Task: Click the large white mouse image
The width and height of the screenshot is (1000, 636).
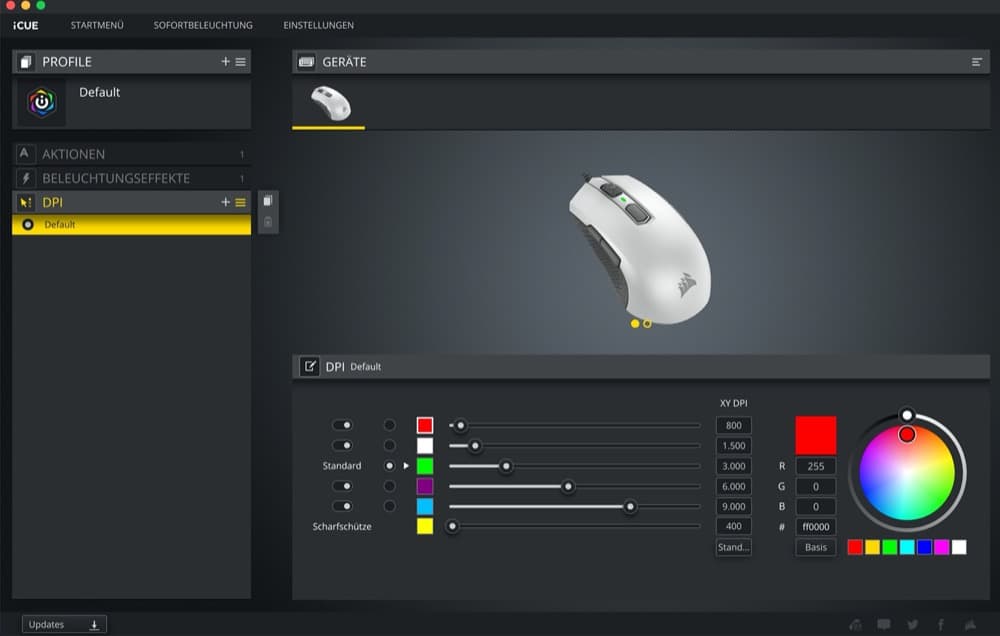Action: pos(640,249)
